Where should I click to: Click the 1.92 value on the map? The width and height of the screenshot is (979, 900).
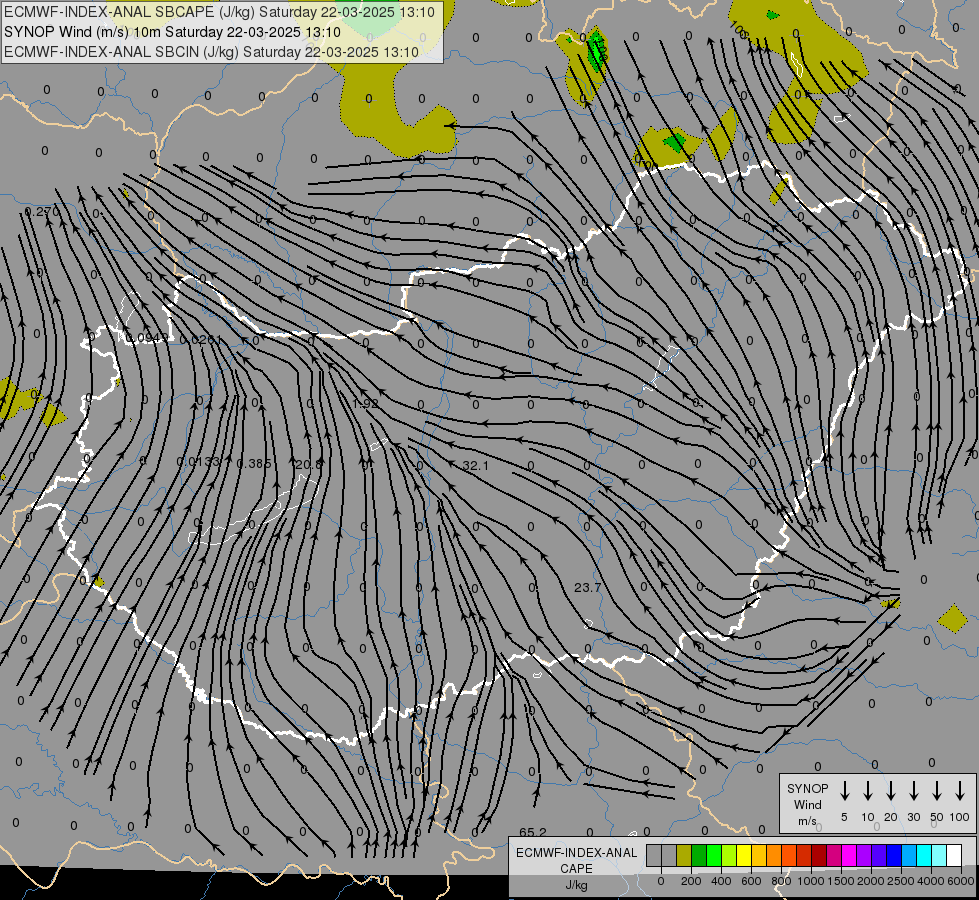[x=365, y=403]
